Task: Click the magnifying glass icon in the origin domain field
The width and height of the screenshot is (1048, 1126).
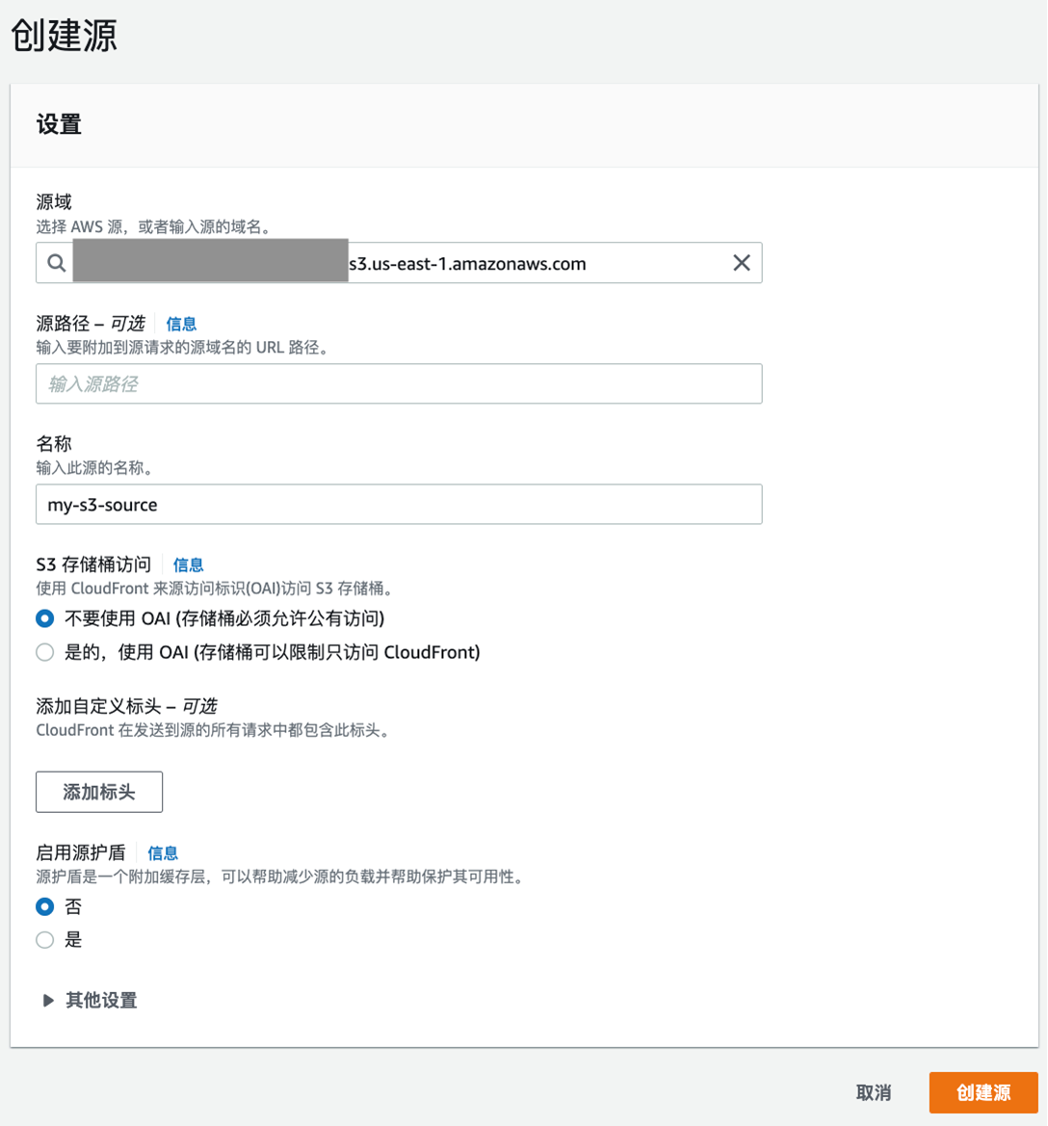Action: [55, 262]
